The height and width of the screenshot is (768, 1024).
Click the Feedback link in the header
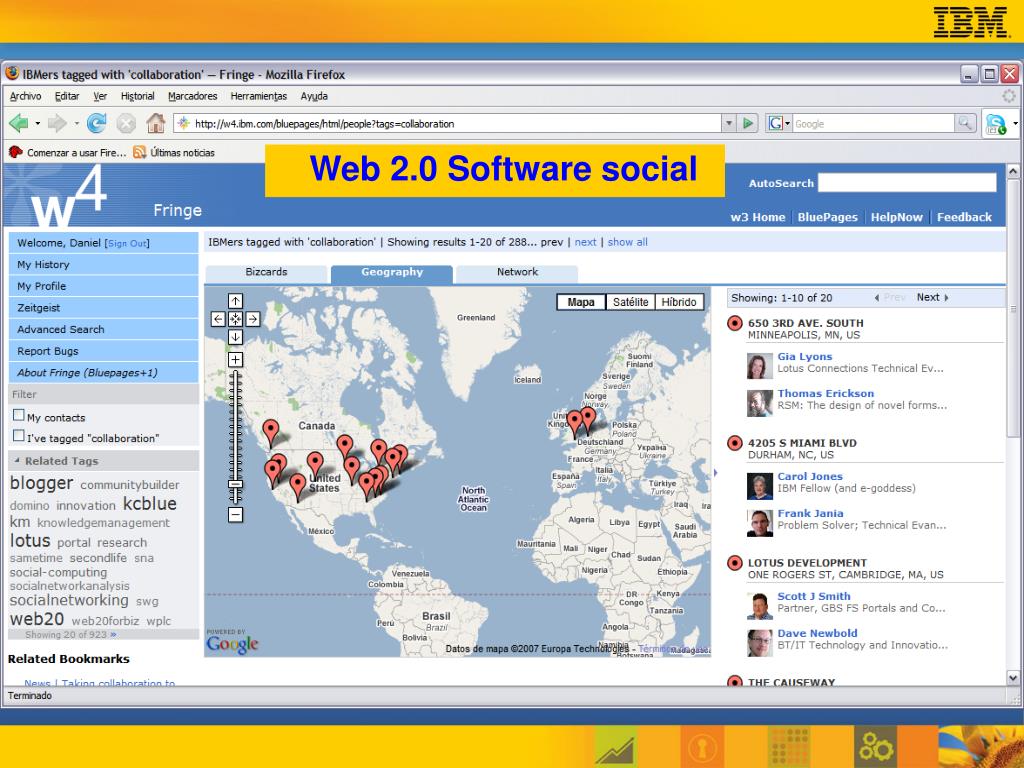point(964,217)
